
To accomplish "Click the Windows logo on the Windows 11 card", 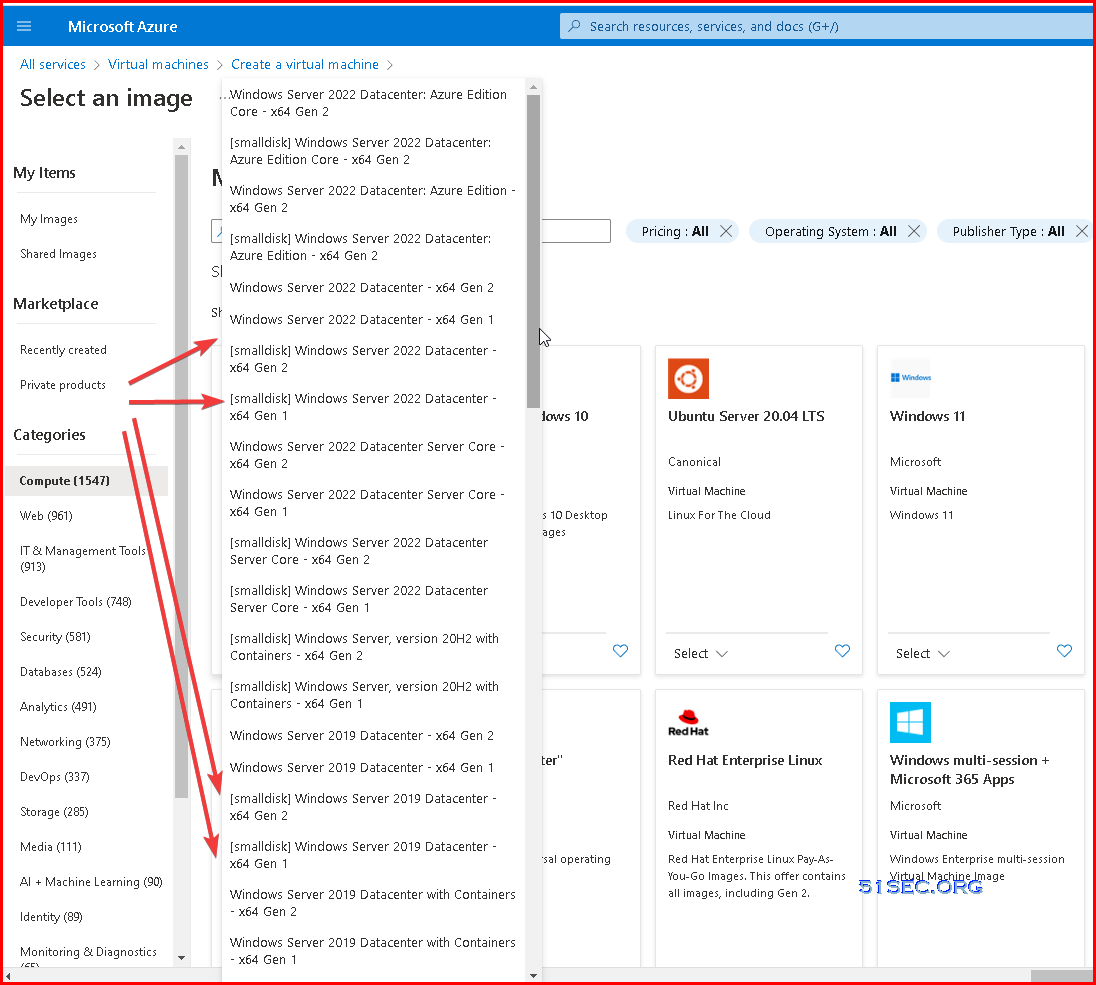I will [x=911, y=378].
